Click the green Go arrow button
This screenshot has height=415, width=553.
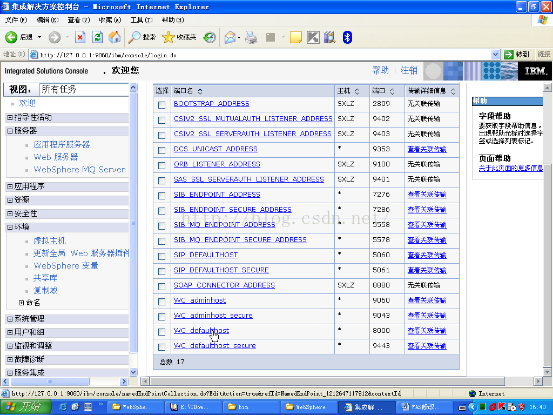(x=509, y=54)
